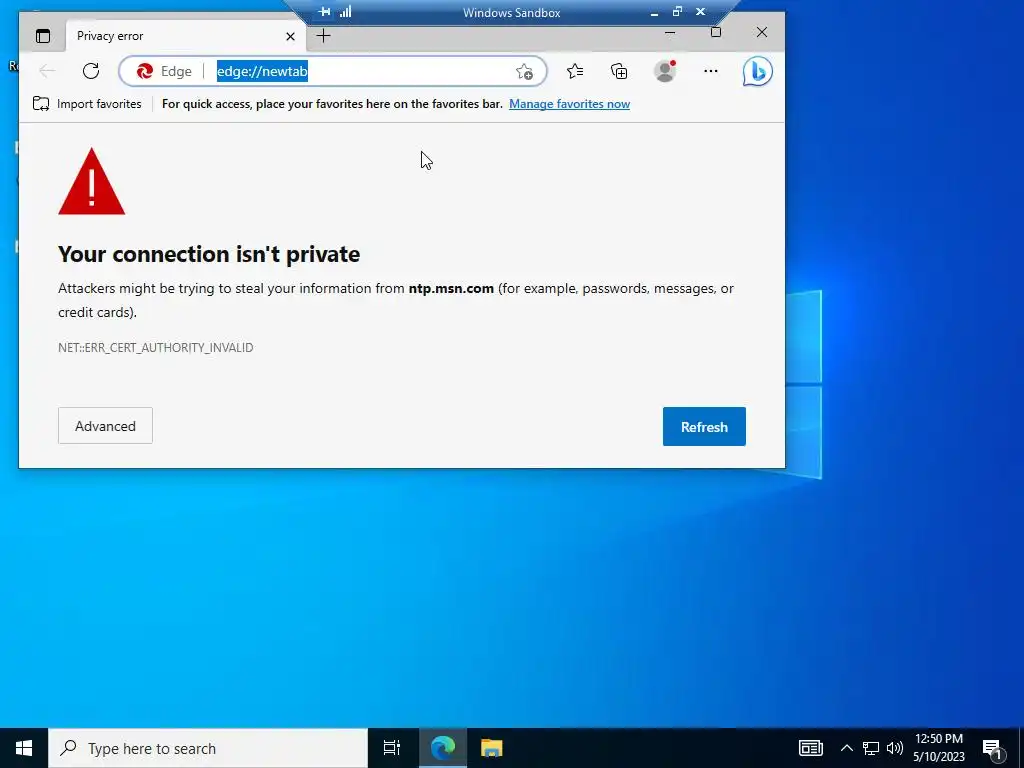Open the Bing chat sidebar icon
The image size is (1024, 768).
[758, 71]
